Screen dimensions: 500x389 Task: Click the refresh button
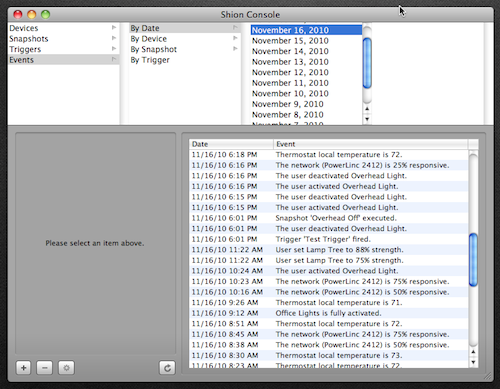[167, 368]
